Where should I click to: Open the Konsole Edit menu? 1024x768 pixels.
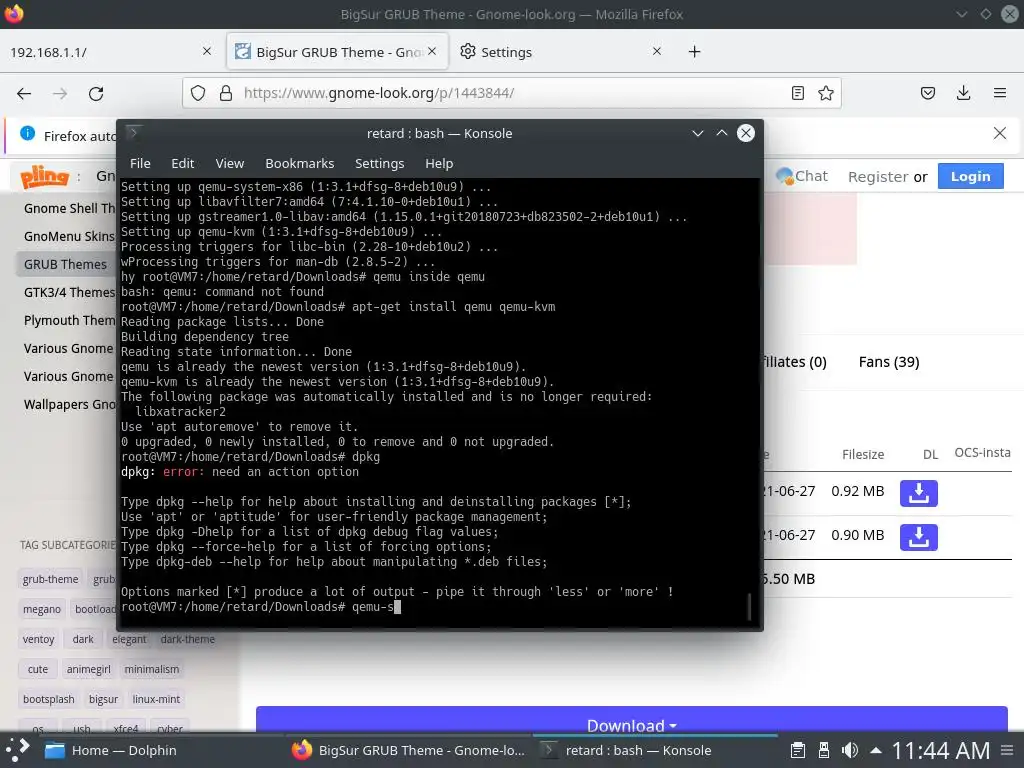tap(183, 163)
